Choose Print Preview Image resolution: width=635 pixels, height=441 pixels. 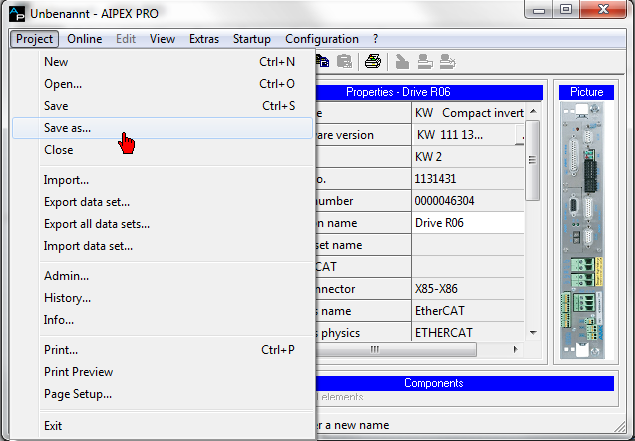tap(163, 372)
